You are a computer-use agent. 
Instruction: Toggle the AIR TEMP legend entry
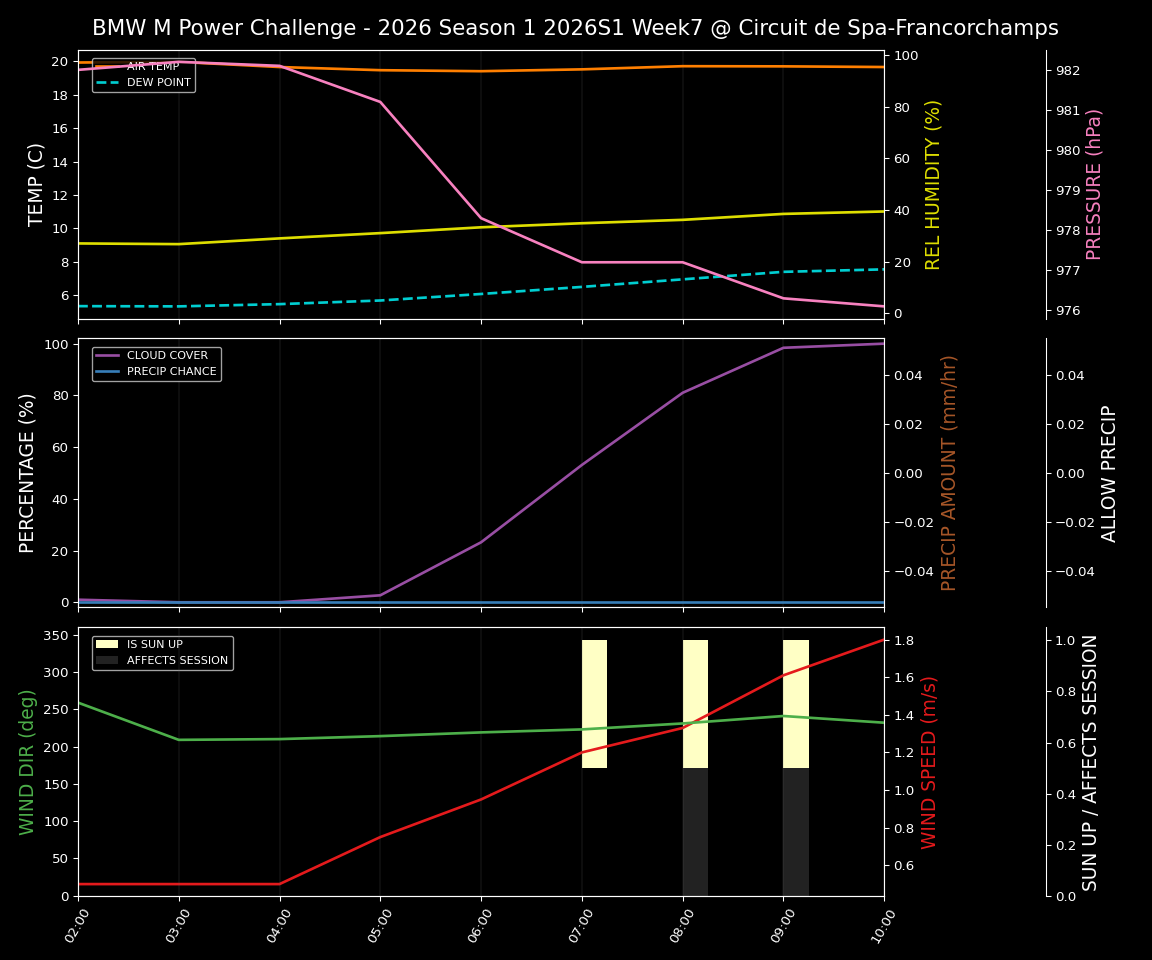pos(150,68)
